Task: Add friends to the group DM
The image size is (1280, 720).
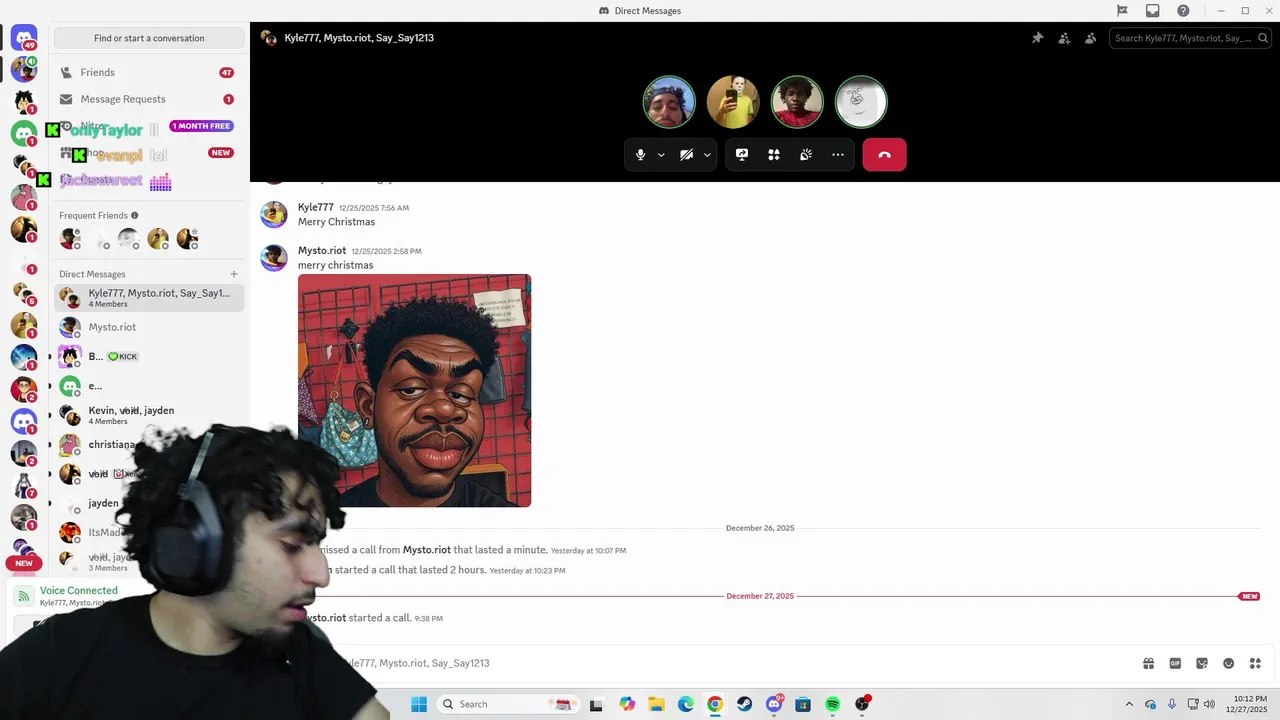Action: (x=1064, y=38)
